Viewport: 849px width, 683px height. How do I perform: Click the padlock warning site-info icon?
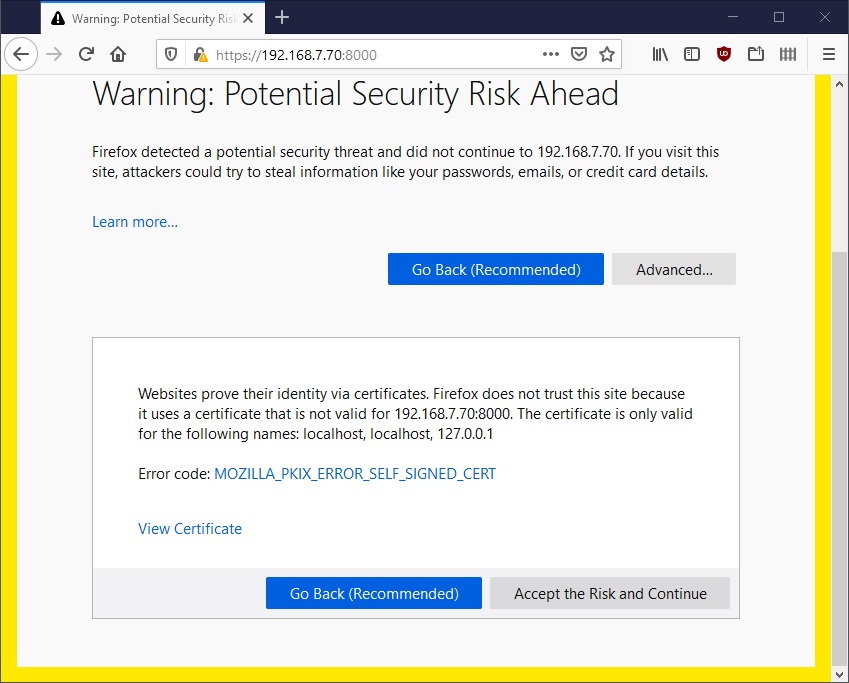tap(200, 54)
